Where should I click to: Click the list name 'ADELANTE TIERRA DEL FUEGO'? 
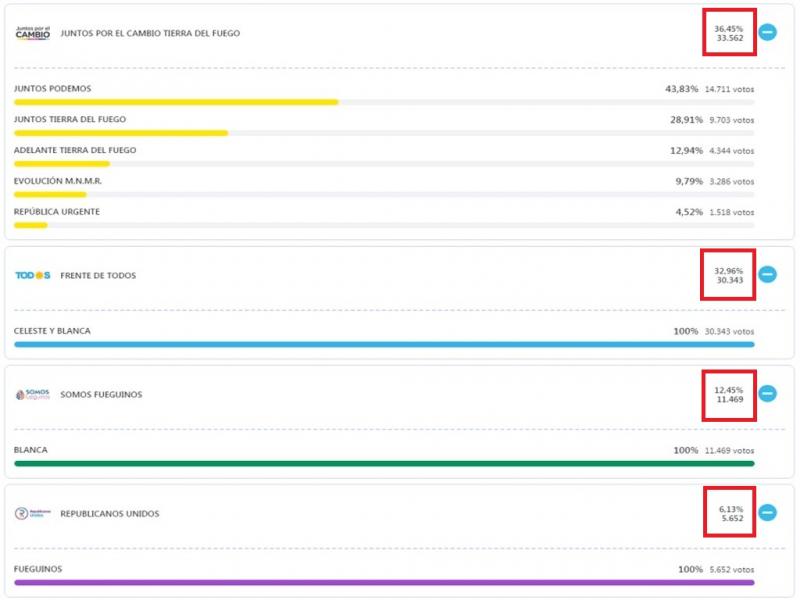(x=75, y=151)
